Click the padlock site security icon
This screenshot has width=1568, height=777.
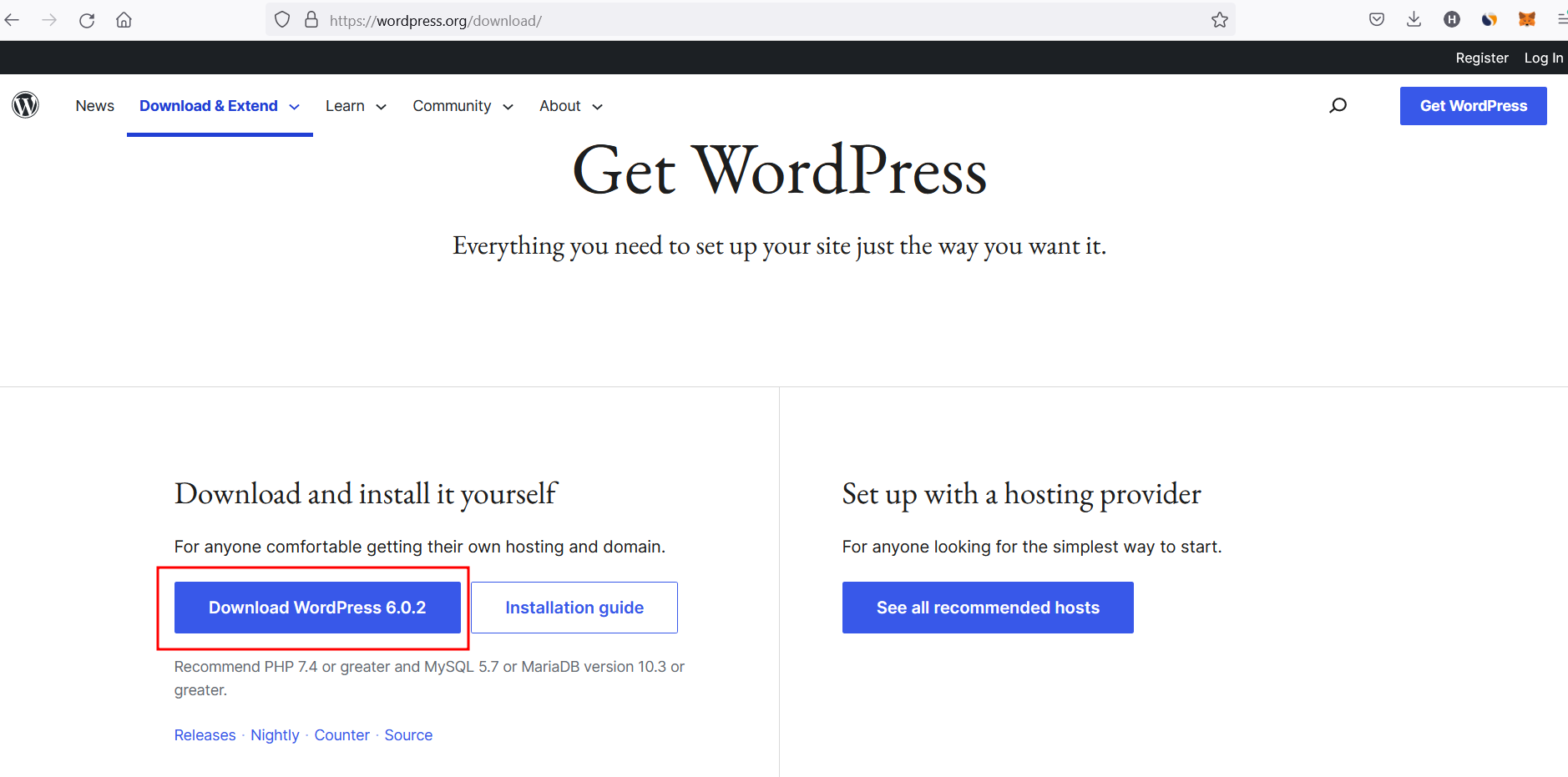[x=311, y=19]
